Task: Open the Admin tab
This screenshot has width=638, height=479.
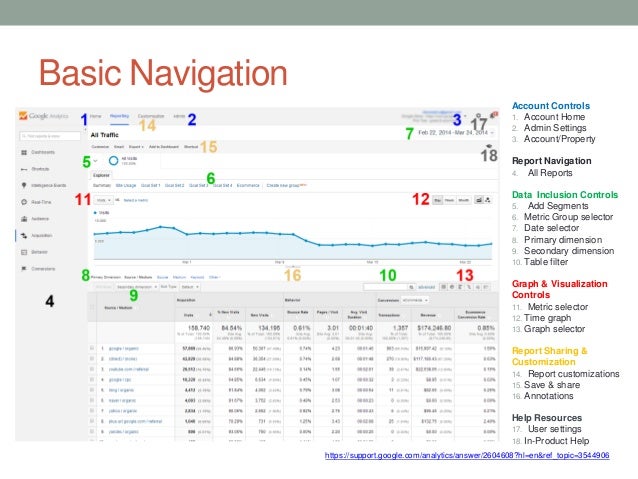Action: point(179,116)
